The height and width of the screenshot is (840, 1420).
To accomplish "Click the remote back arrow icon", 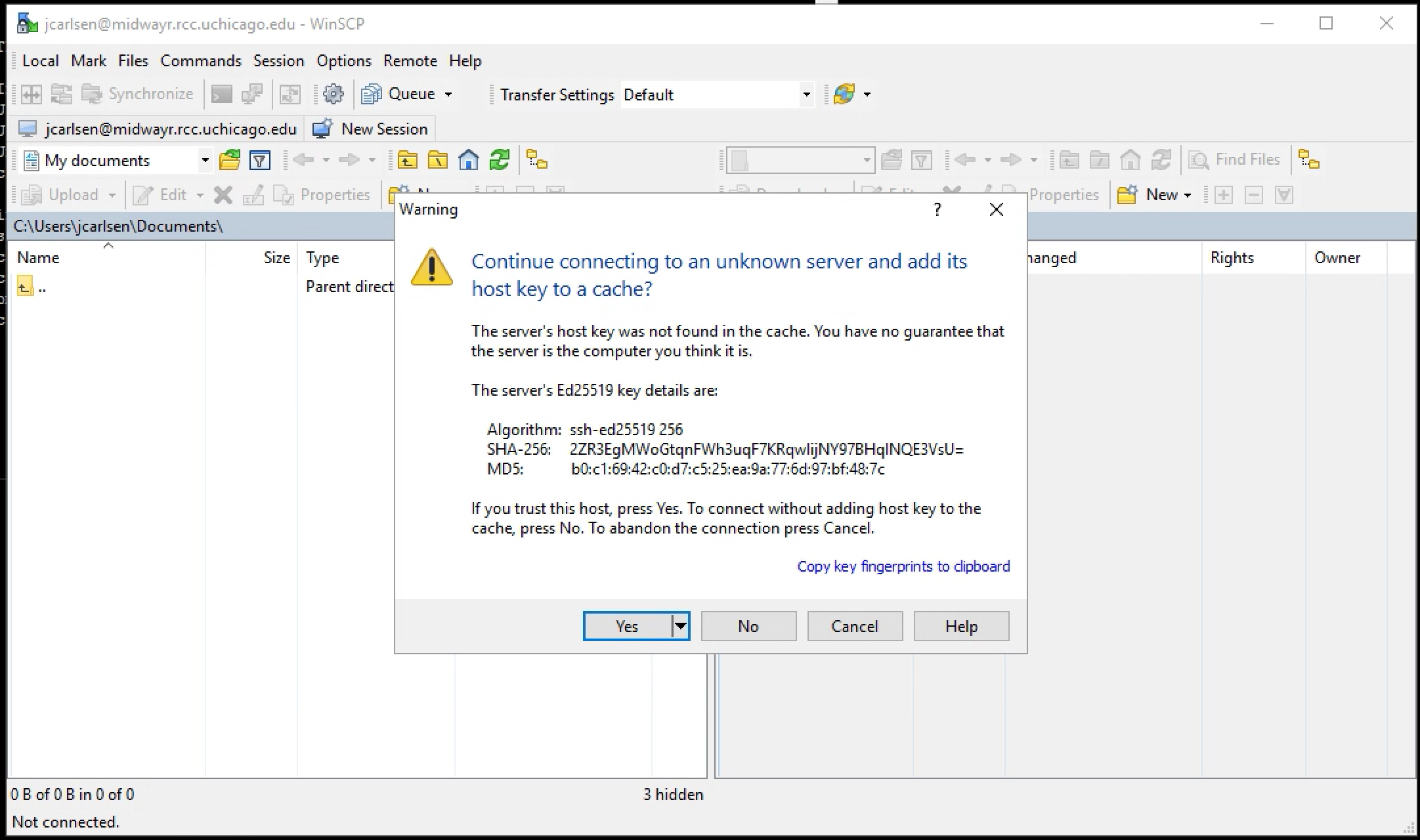I will tap(965, 160).
